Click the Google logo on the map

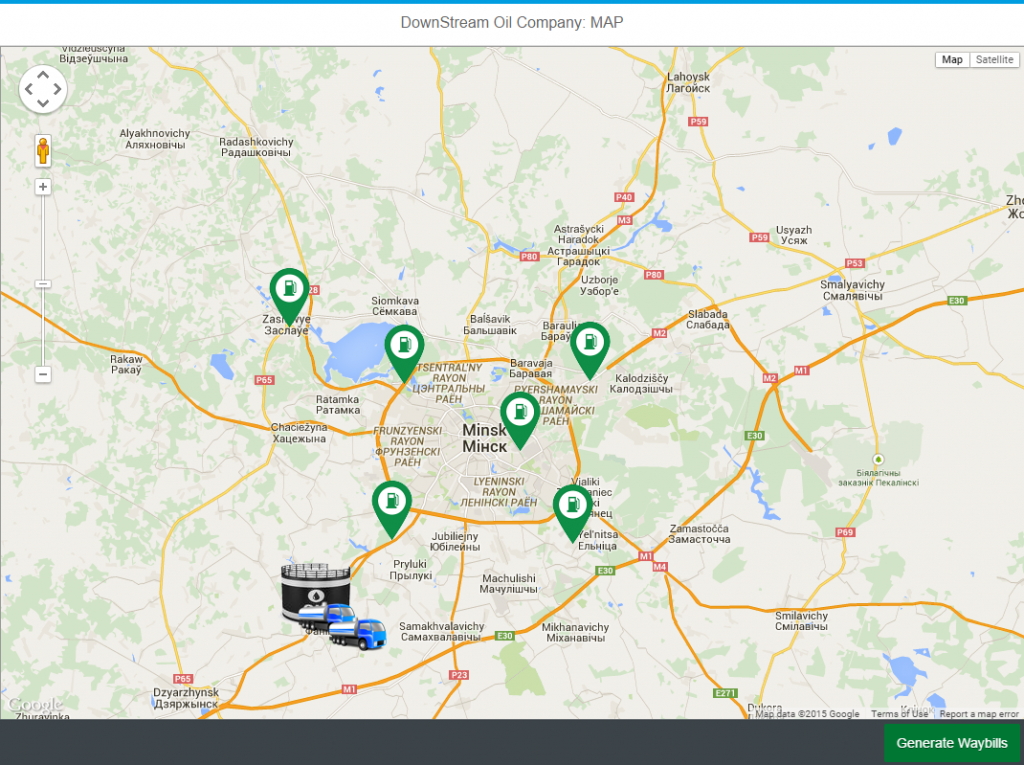pos(35,705)
